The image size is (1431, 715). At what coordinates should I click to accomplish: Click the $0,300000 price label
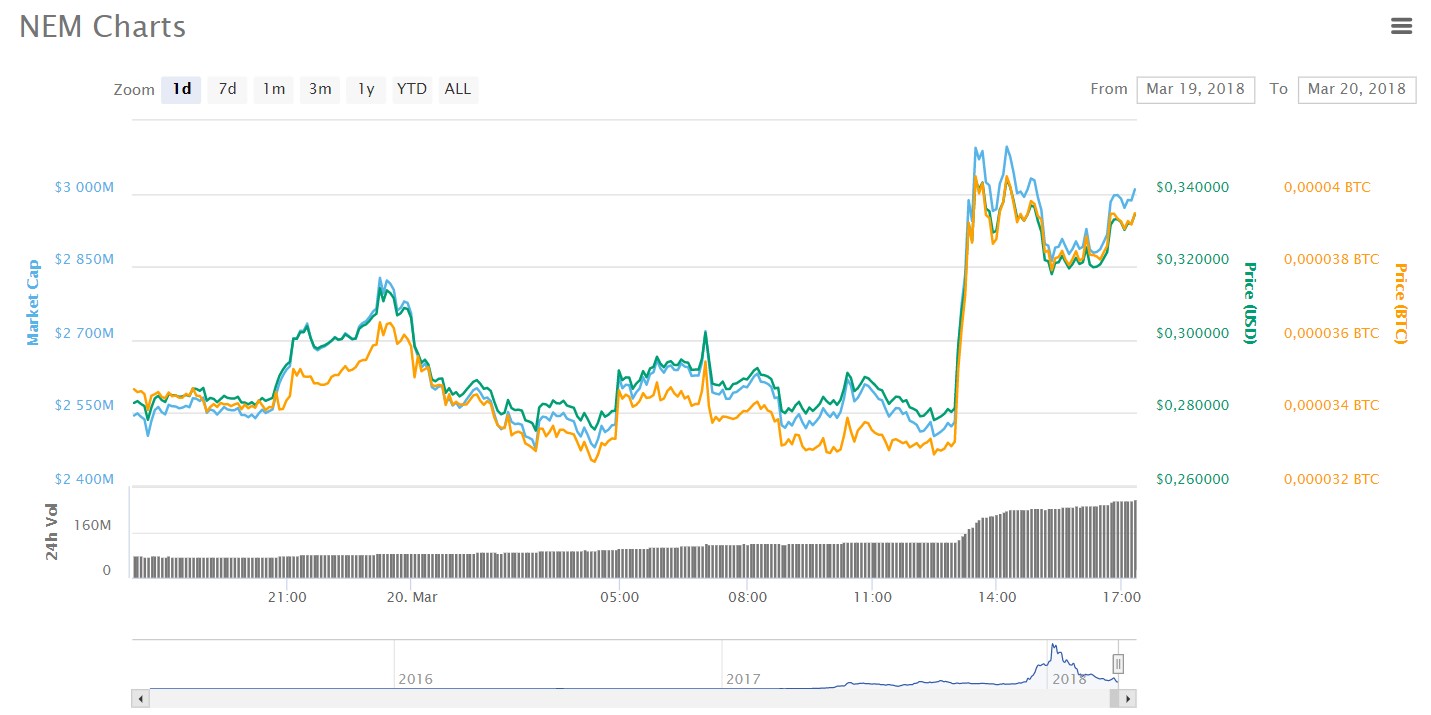[x=1193, y=333]
